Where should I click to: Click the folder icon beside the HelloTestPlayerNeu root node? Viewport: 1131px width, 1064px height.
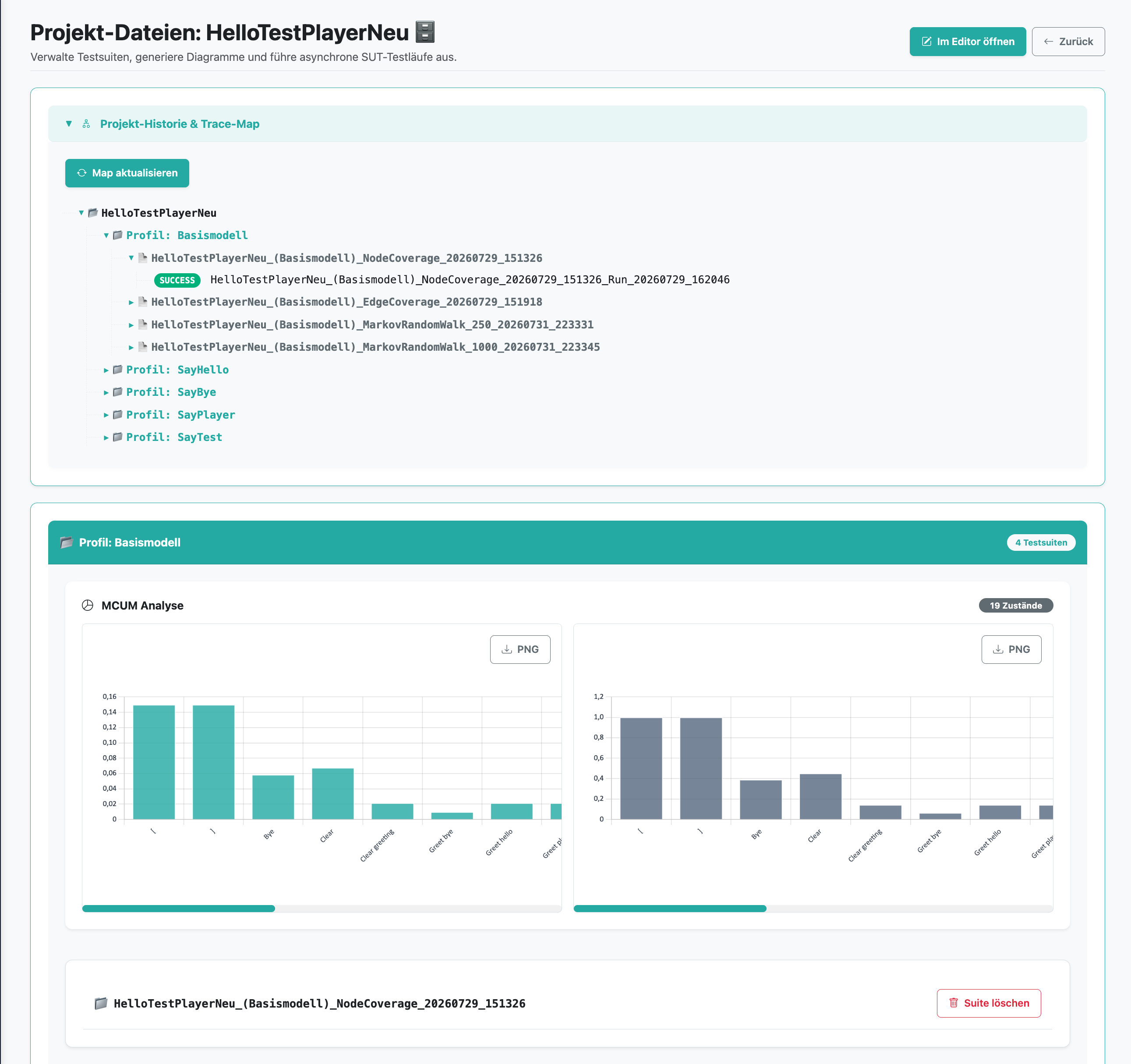pos(93,213)
